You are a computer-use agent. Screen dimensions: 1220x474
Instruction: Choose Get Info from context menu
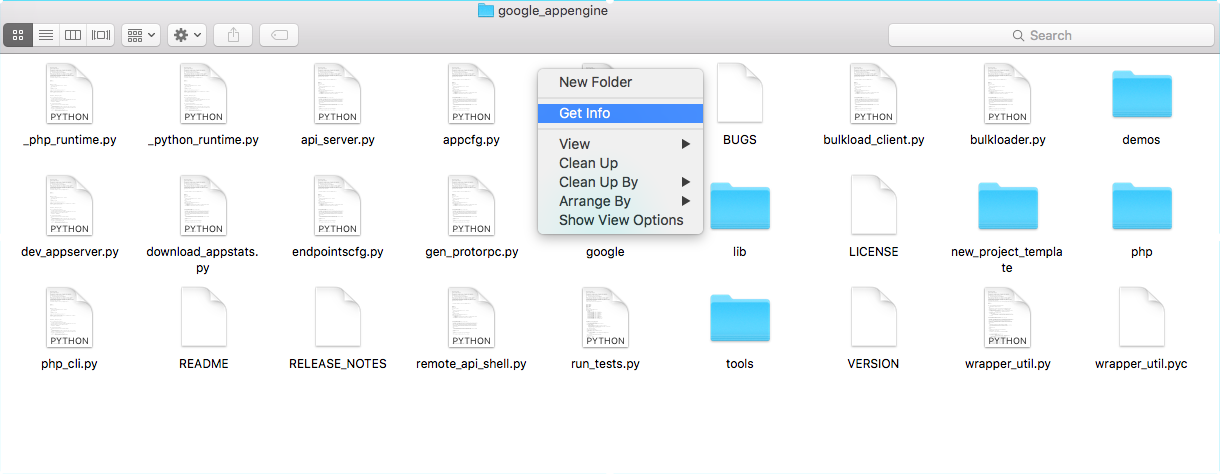pos(620,113)
